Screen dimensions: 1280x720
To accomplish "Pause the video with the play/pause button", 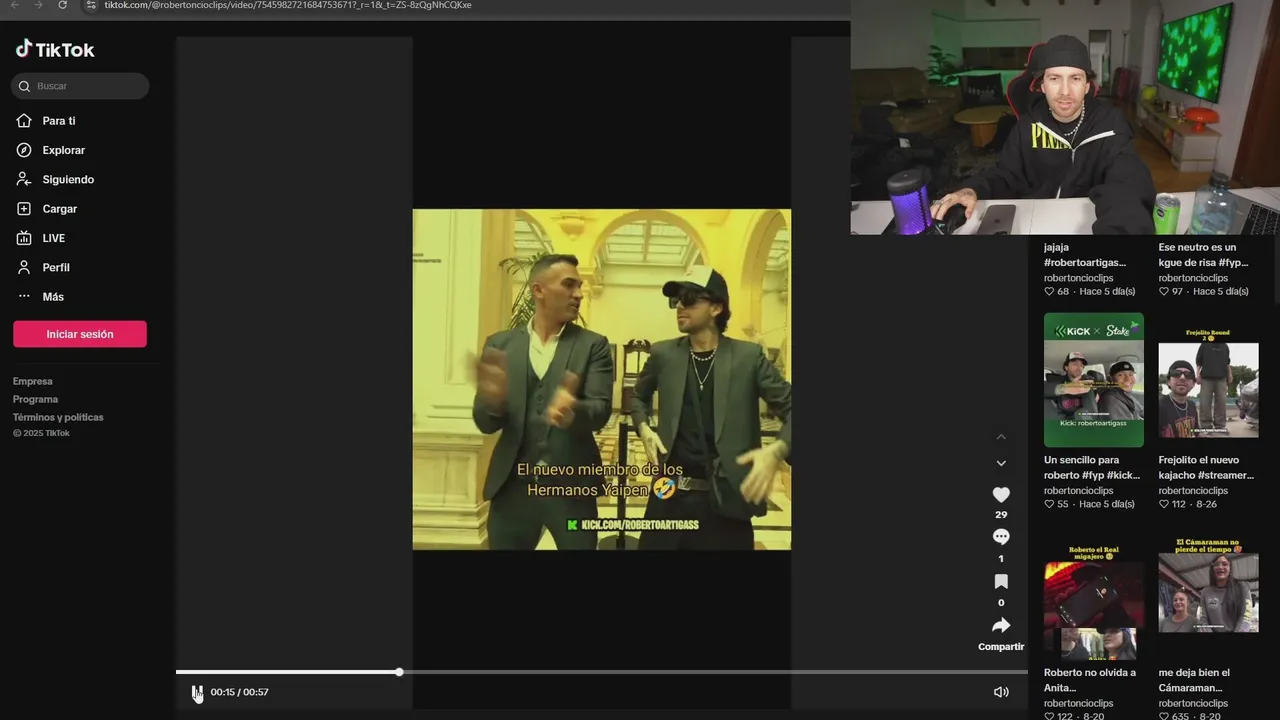I will (197, 692).
